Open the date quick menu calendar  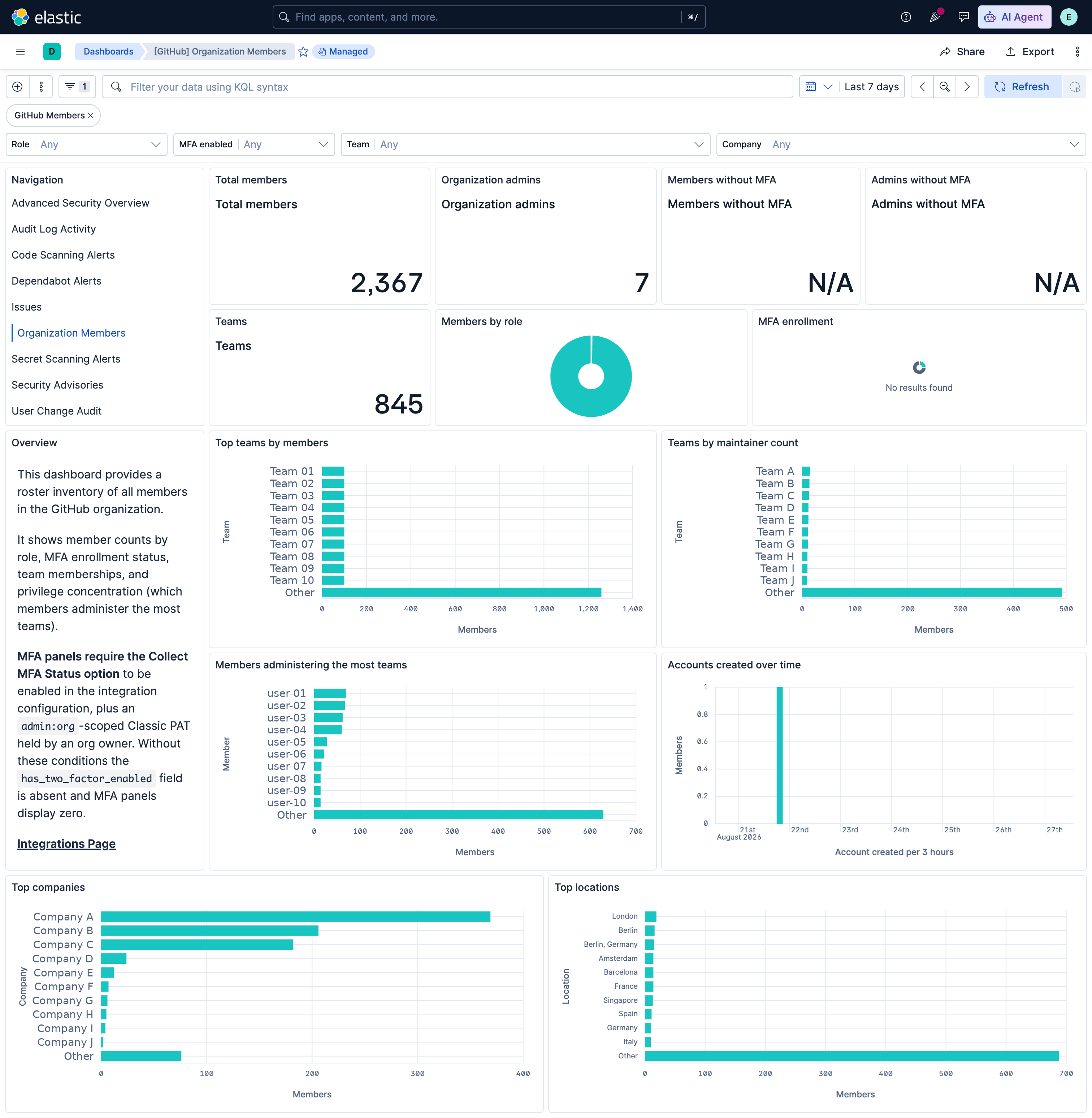pyautogui.click(x=819, y=87)
